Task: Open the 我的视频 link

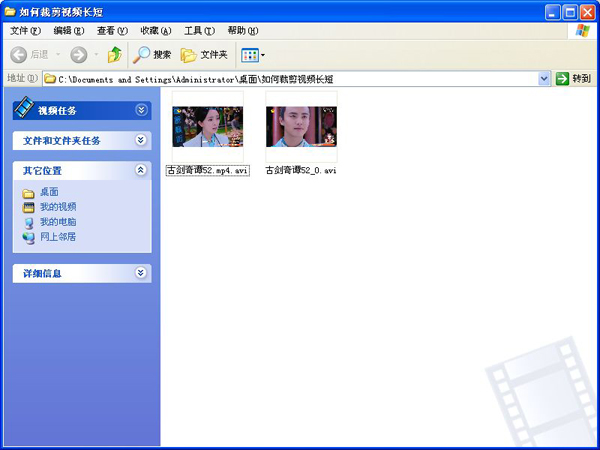Action: (x=58, y=207)
